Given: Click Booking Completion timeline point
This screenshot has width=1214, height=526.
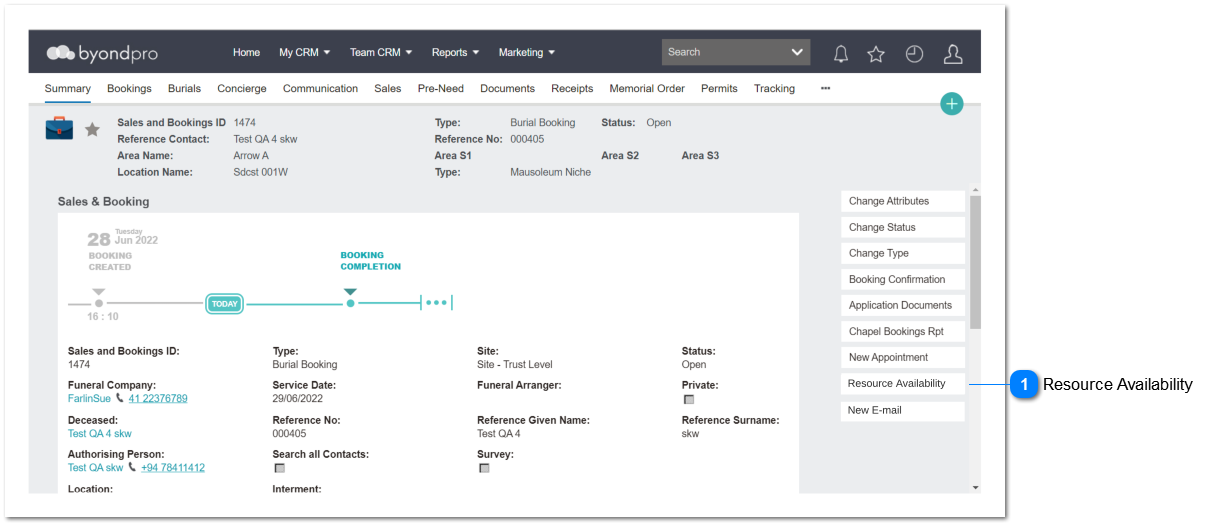Looking at the screenshot, I should (350, 302).
